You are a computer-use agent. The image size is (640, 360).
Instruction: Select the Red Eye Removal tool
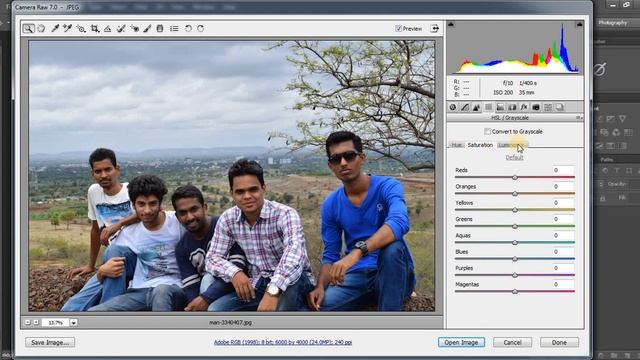(134, 29)
